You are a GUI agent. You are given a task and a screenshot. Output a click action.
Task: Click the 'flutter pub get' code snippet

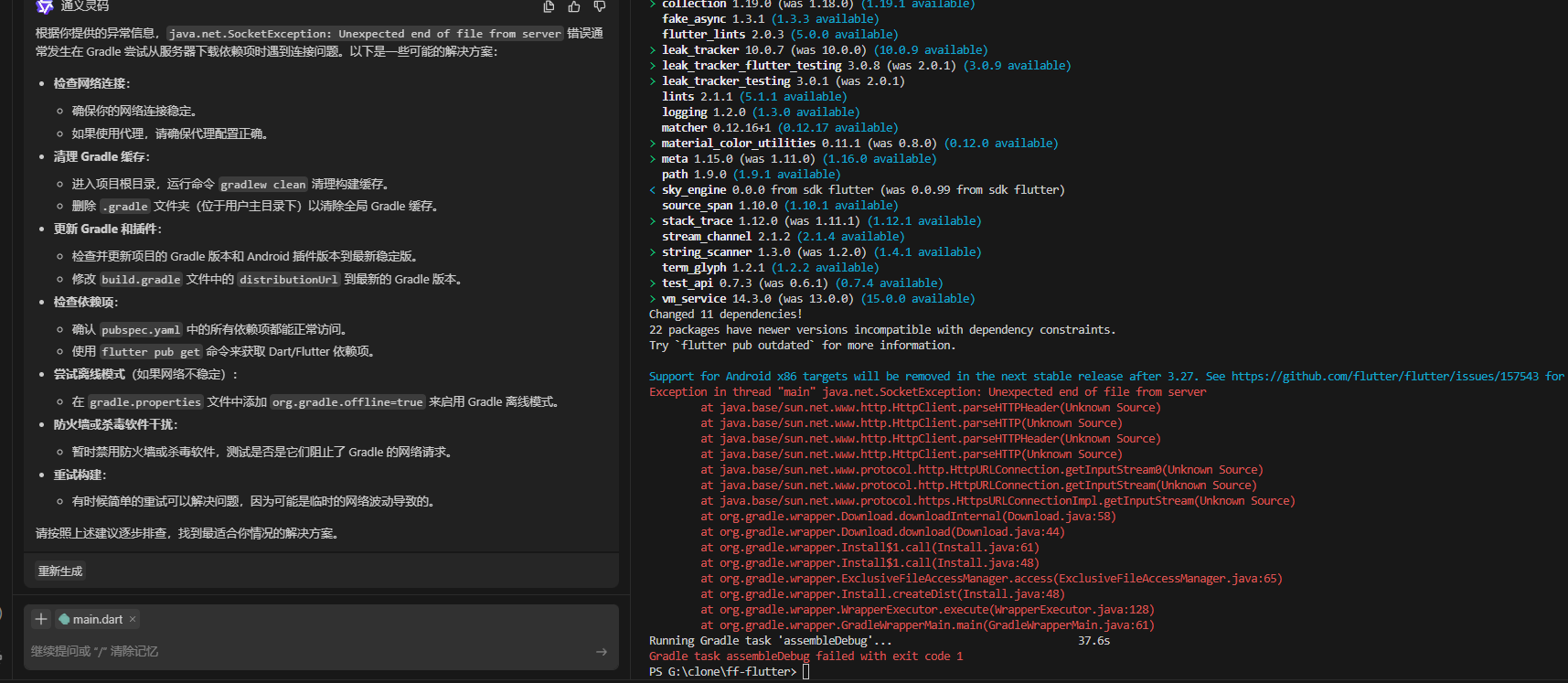pyautogui.click(x=151, y=352)
